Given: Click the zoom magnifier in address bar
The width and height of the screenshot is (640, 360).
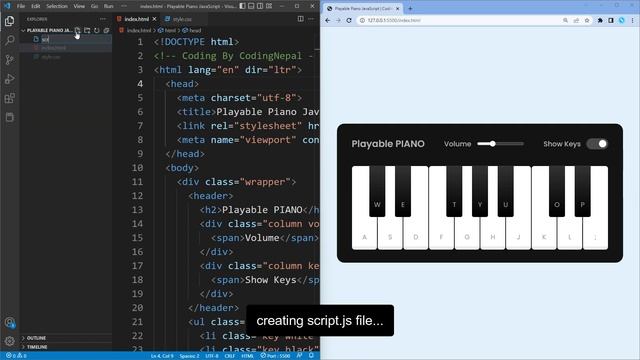Looking at the screenshot, I should click(x=565, y=20).
